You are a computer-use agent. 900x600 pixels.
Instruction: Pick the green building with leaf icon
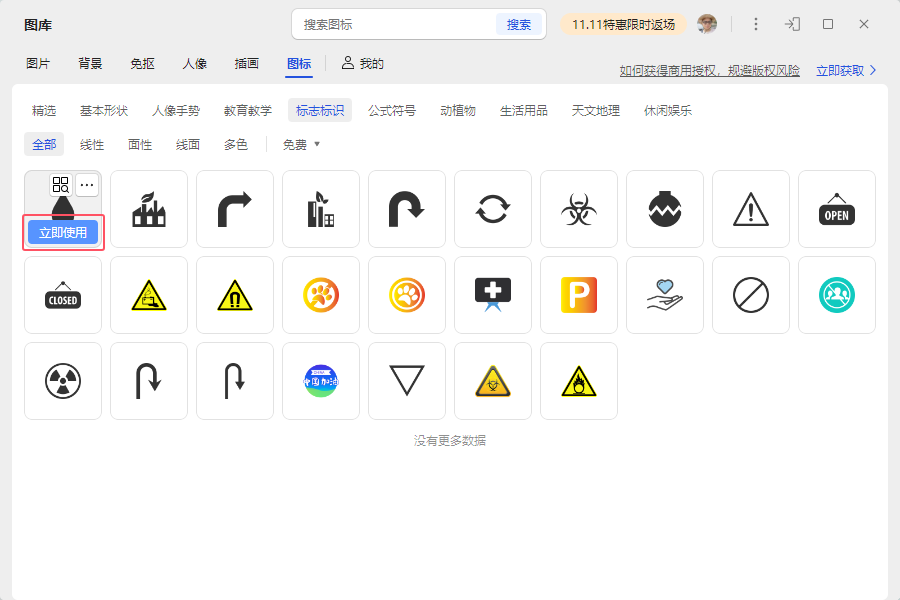pos(321,209)
